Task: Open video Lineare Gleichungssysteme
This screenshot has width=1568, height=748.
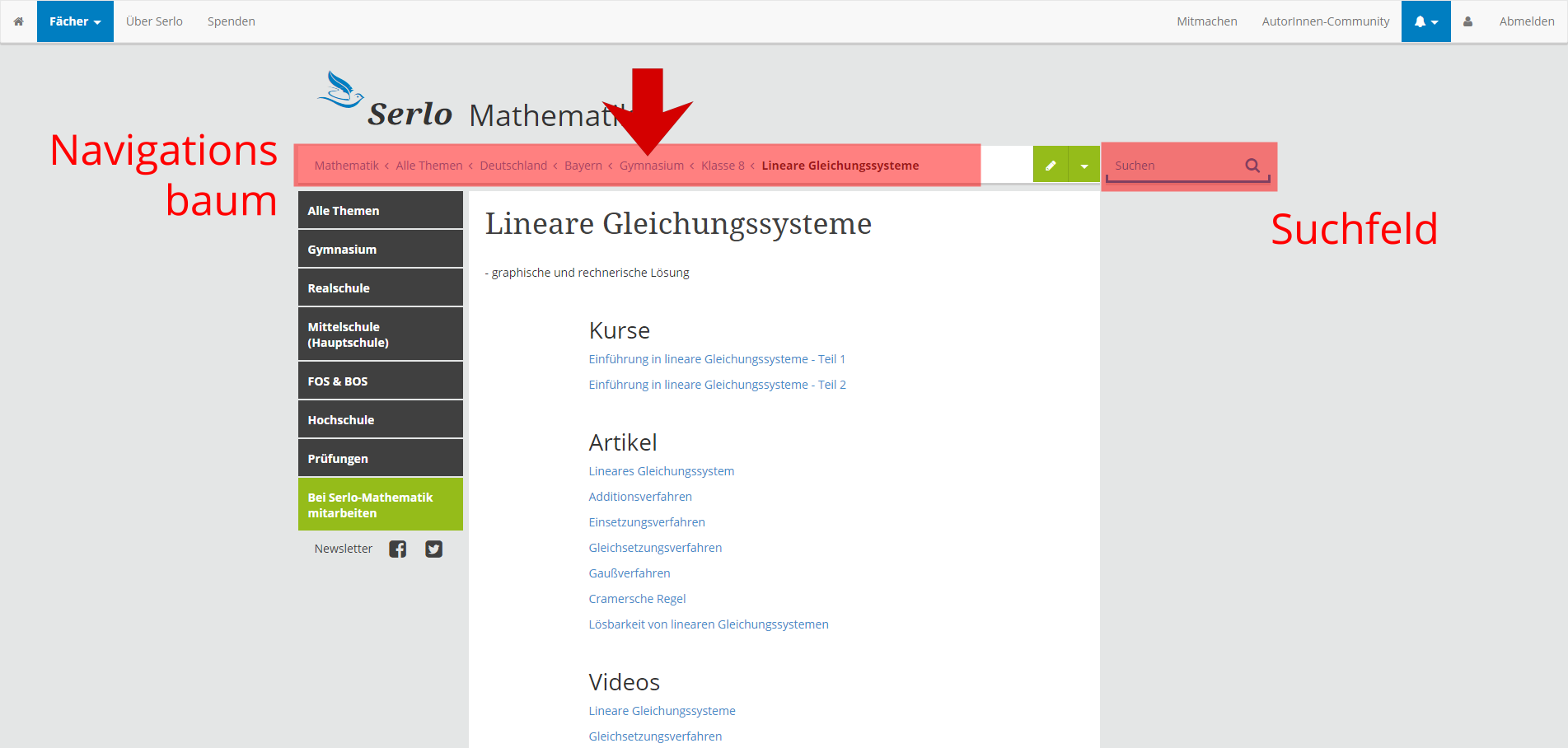Action: point(662,711)
